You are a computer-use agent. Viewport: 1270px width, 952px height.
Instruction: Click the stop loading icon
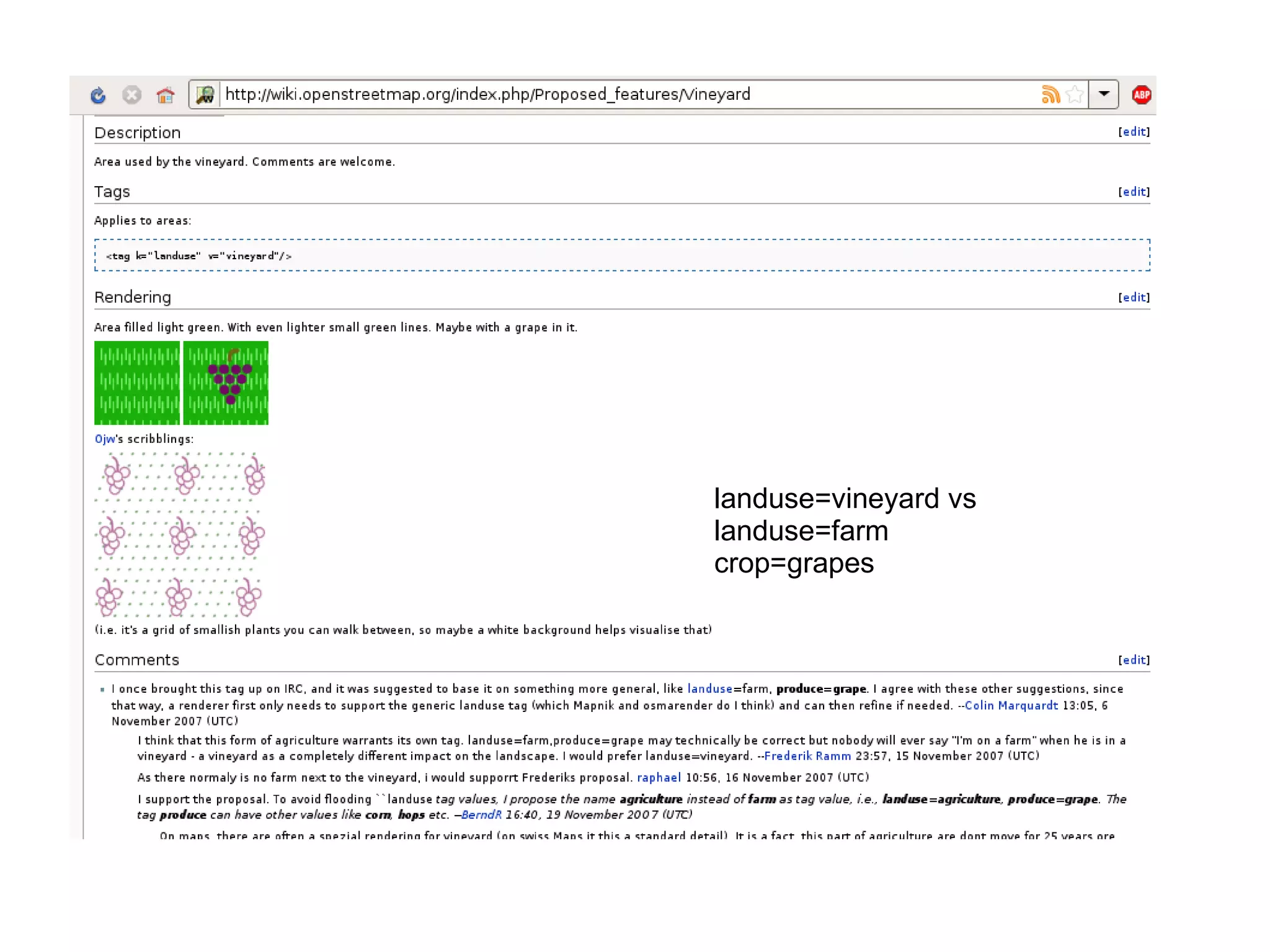pos(131,95)
